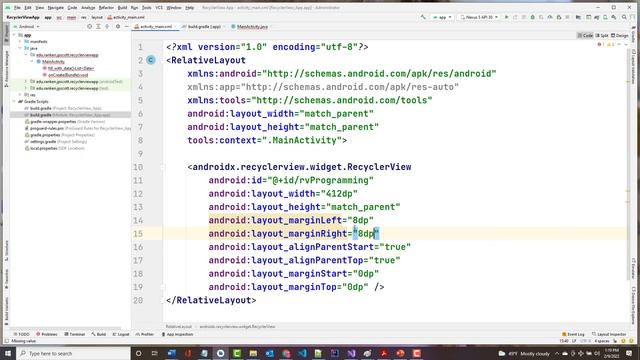Open the Navigate menu
This screenshot has width=640, height=360.
[x=56, y=8]
